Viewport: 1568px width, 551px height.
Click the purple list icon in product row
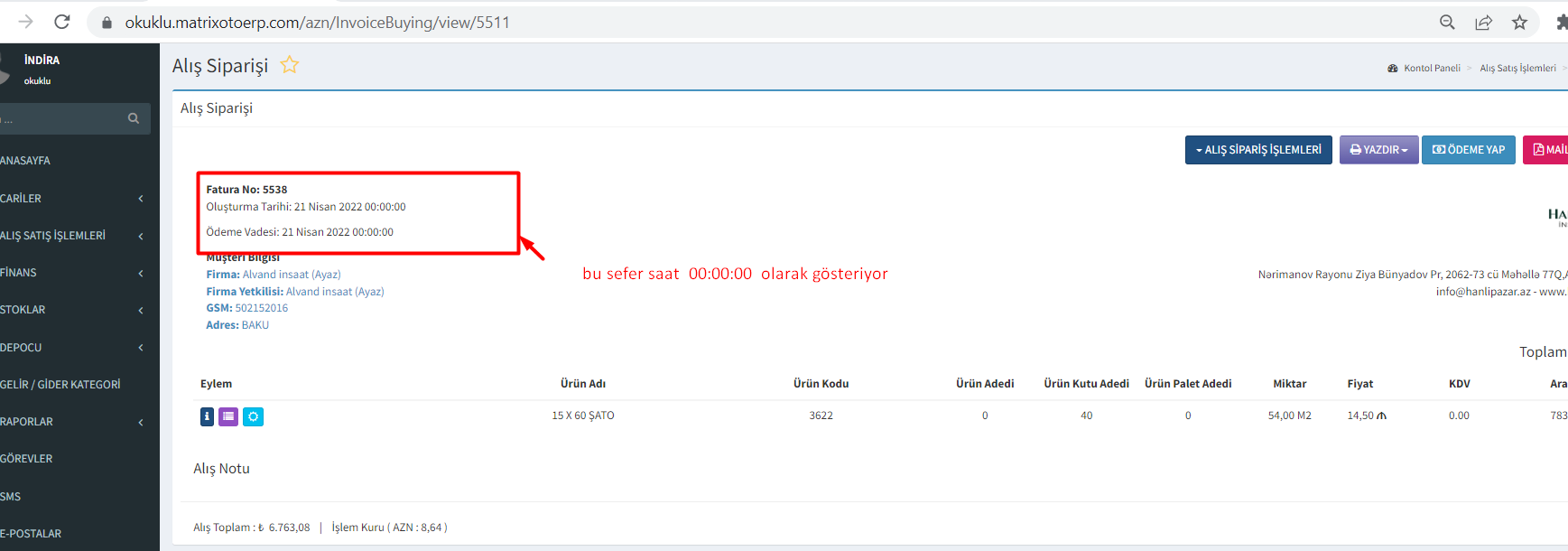228,416
